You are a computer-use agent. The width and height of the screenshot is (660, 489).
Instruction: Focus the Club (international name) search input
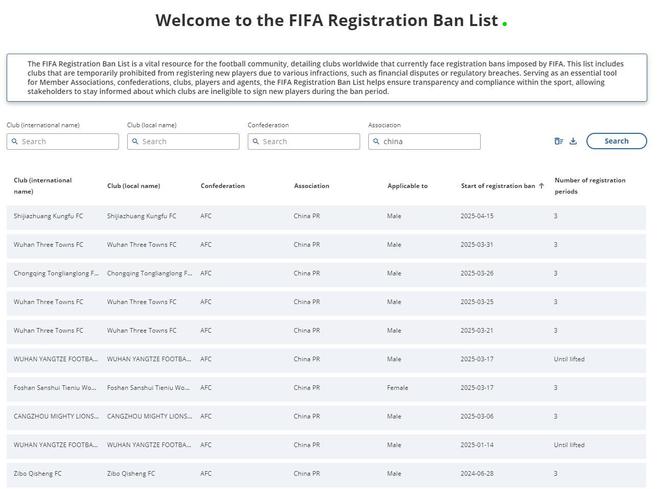point(63,141)
